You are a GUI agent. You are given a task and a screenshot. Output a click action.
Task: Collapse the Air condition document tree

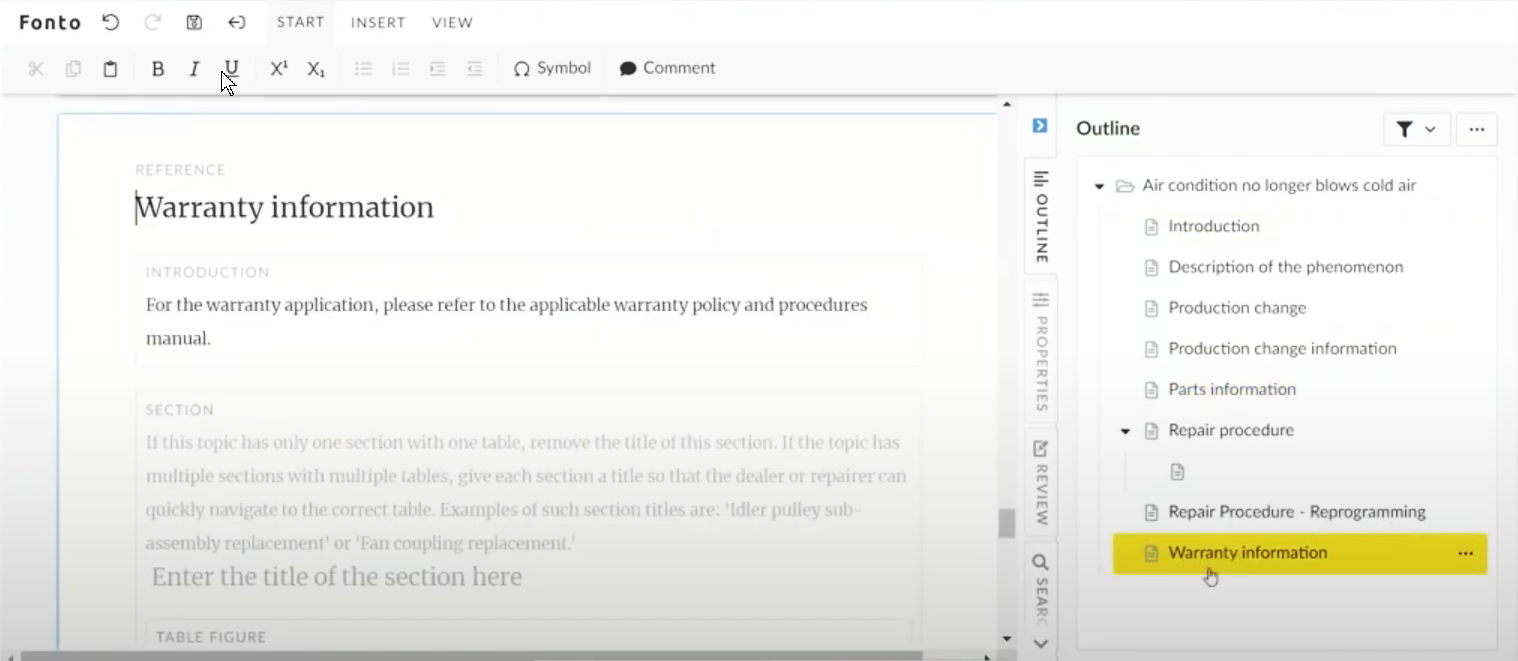[x=1098, y=186]
